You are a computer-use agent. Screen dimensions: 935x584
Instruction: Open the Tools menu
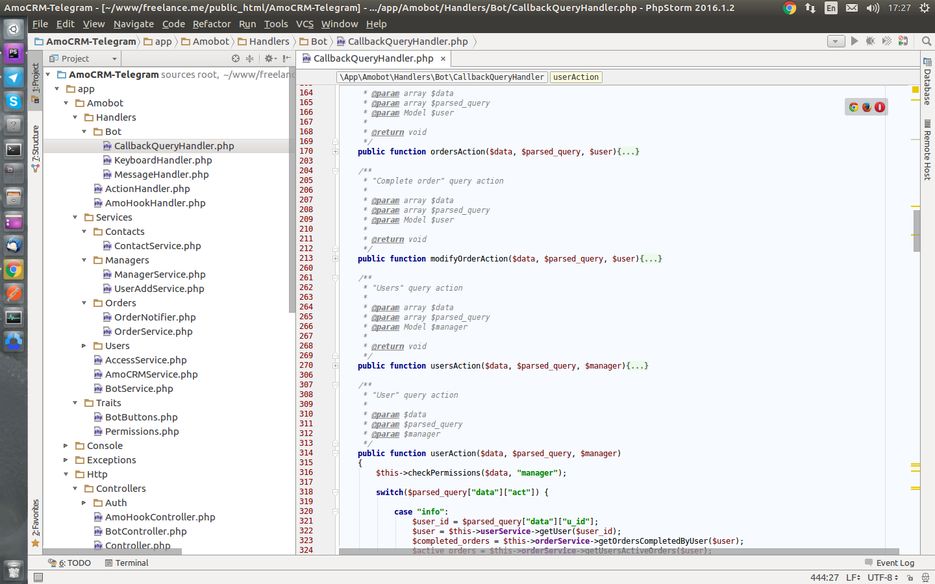(275, 24)
